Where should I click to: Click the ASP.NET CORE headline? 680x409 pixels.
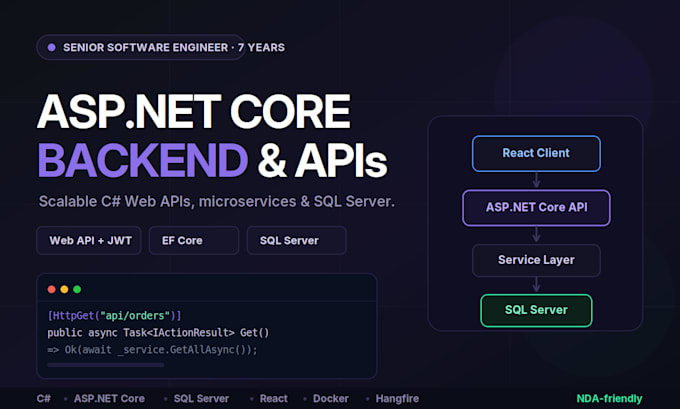[194, 112]
